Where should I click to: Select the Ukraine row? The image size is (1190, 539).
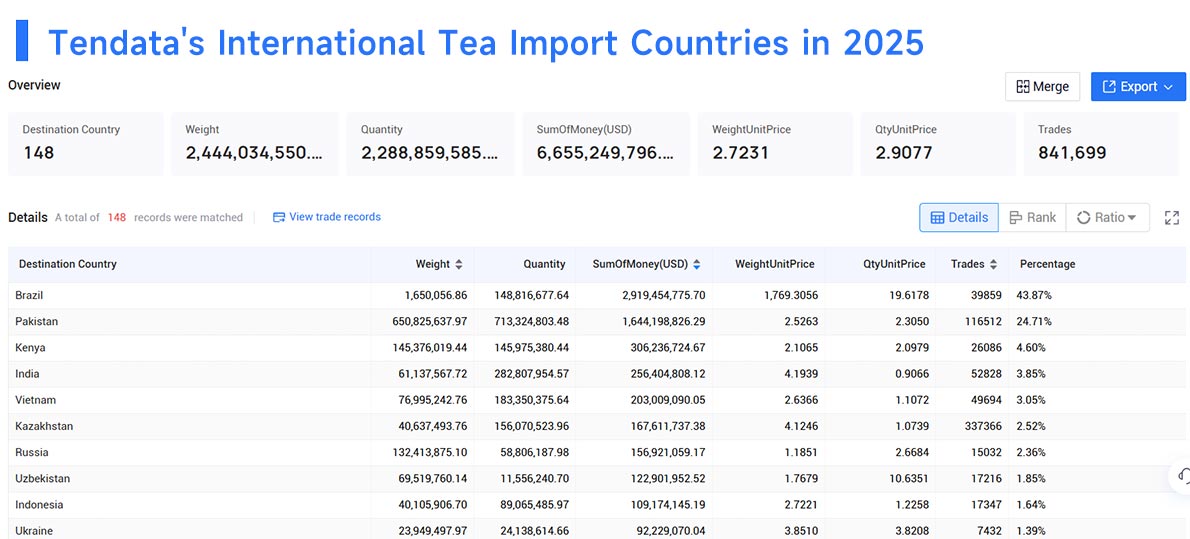tap(597, 530)
